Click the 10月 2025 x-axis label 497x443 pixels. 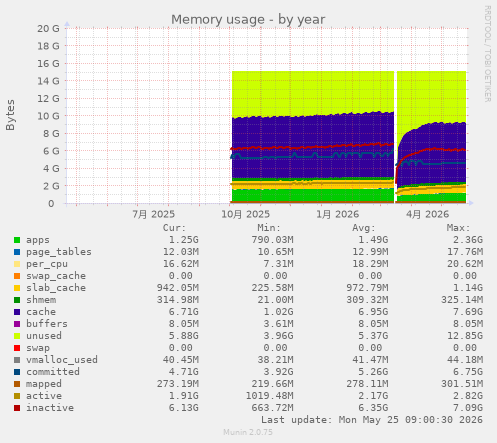click(x=246, y=214)
